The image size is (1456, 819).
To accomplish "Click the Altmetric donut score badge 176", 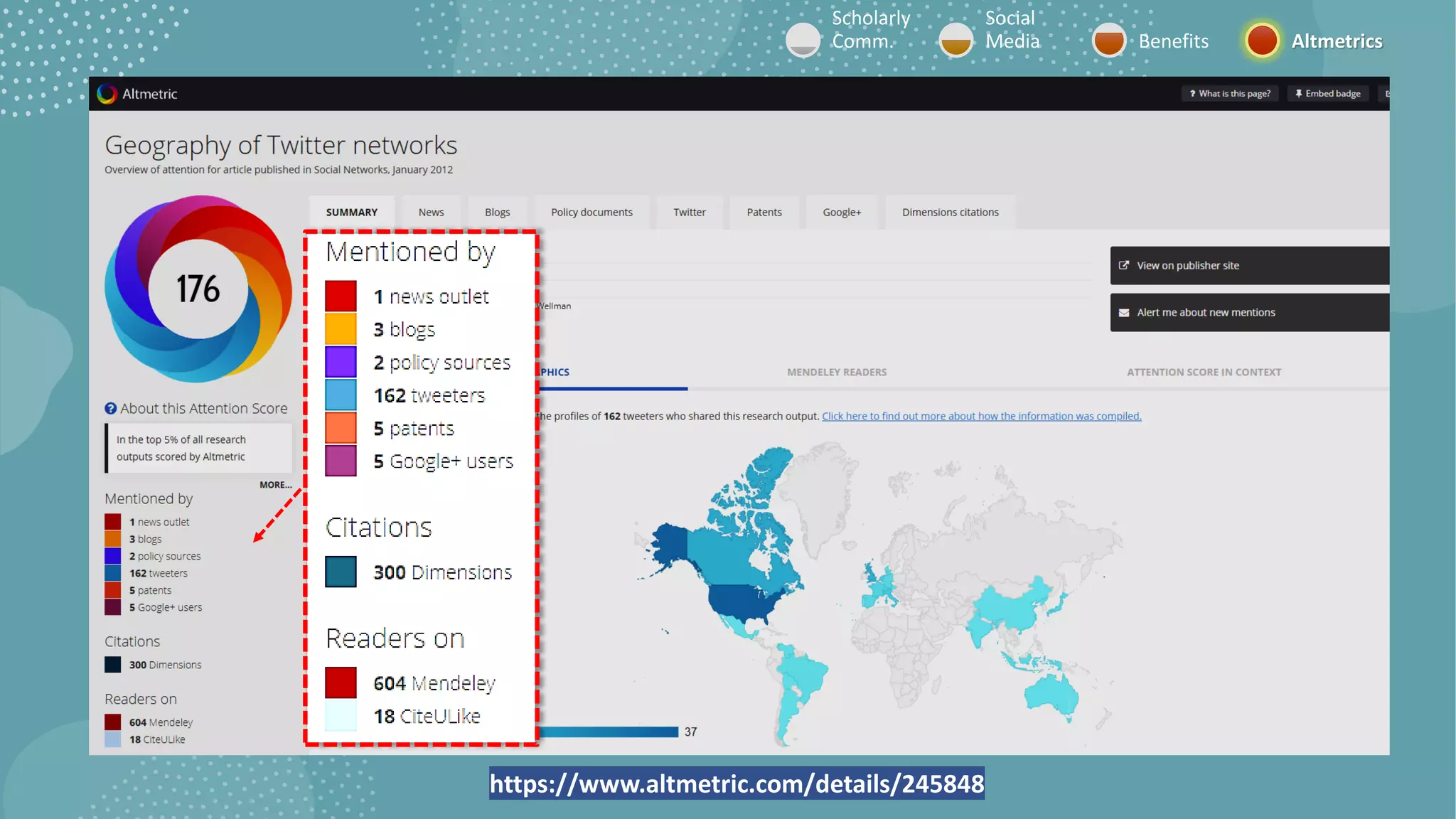I will pyautogui.click(x=198, y=289).
